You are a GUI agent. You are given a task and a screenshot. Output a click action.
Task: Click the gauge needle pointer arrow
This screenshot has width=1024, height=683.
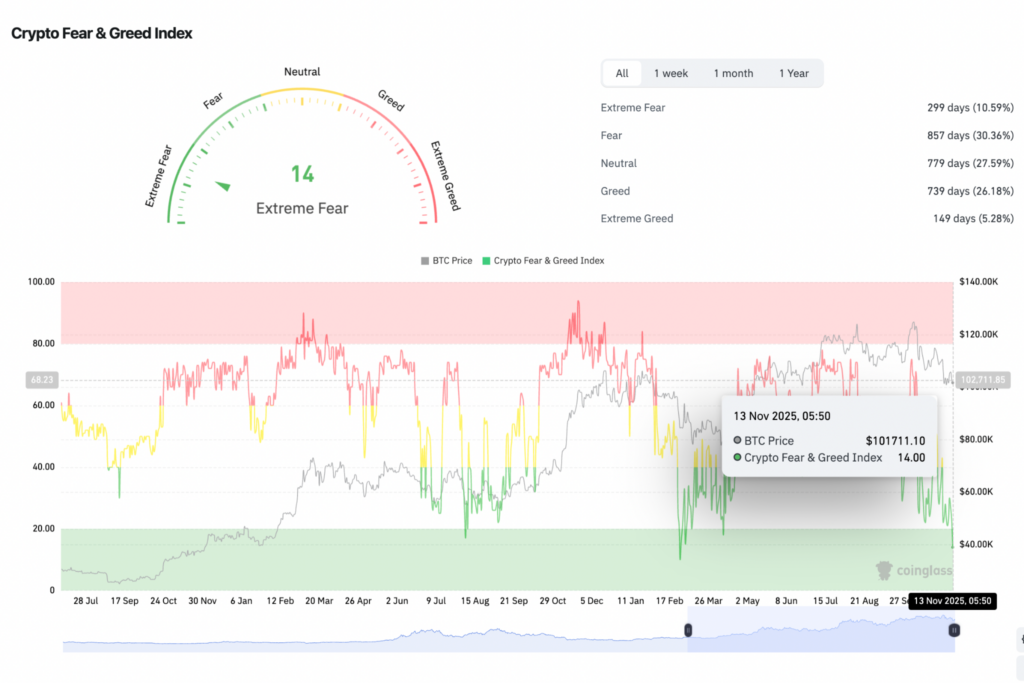[x=223, y=185]
